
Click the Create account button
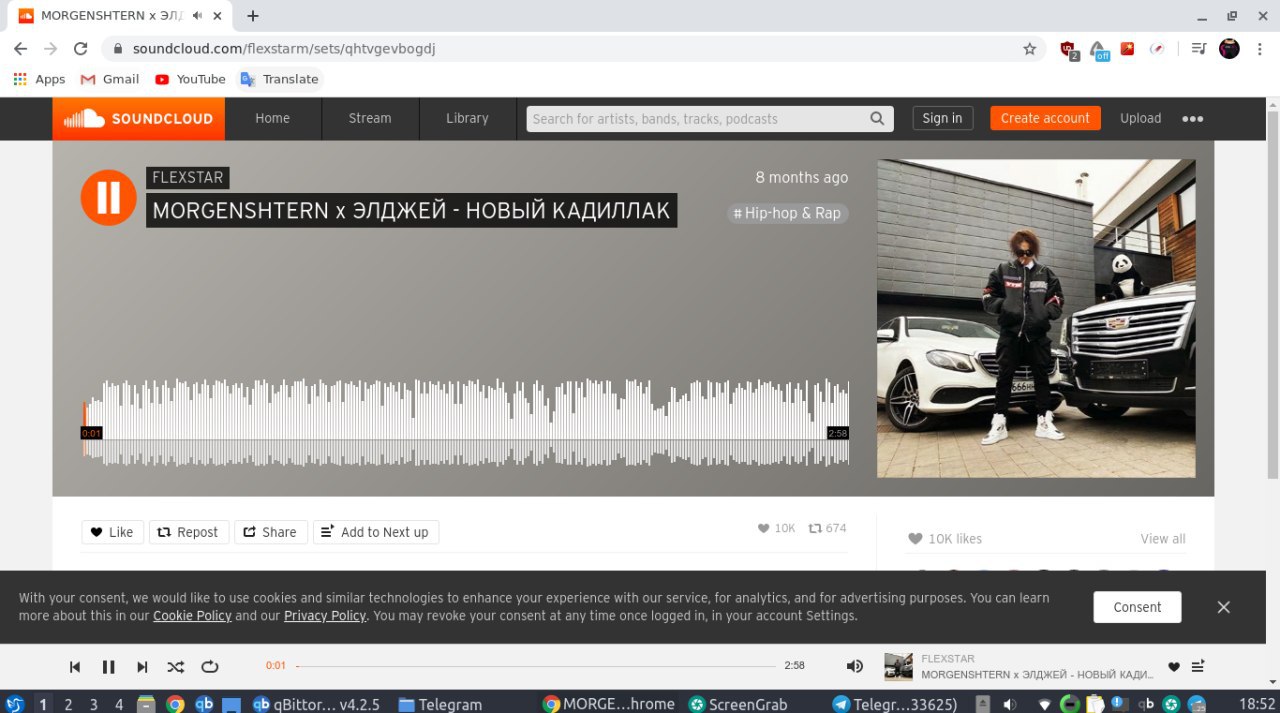(x=1045, y=118)
